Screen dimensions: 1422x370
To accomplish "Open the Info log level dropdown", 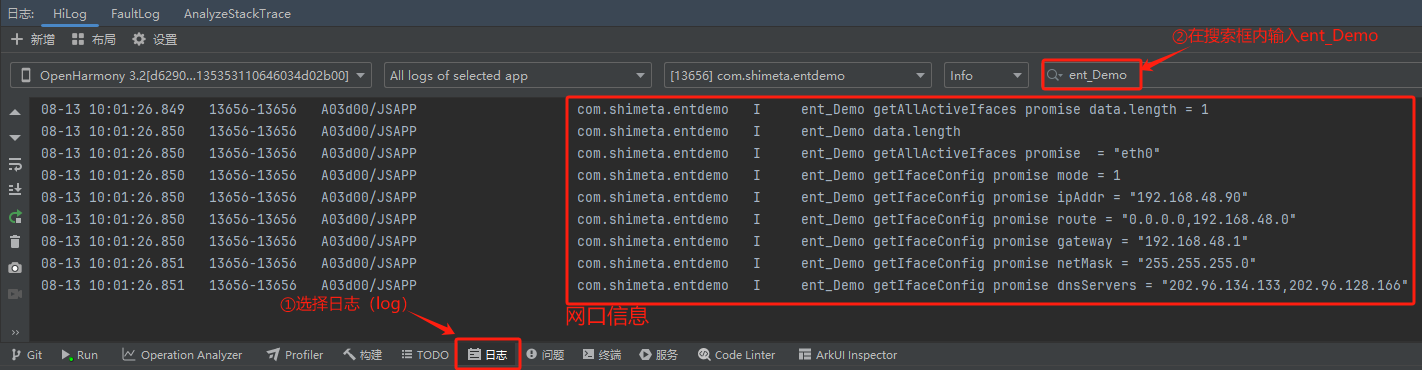I will click(x=986, y=75).
